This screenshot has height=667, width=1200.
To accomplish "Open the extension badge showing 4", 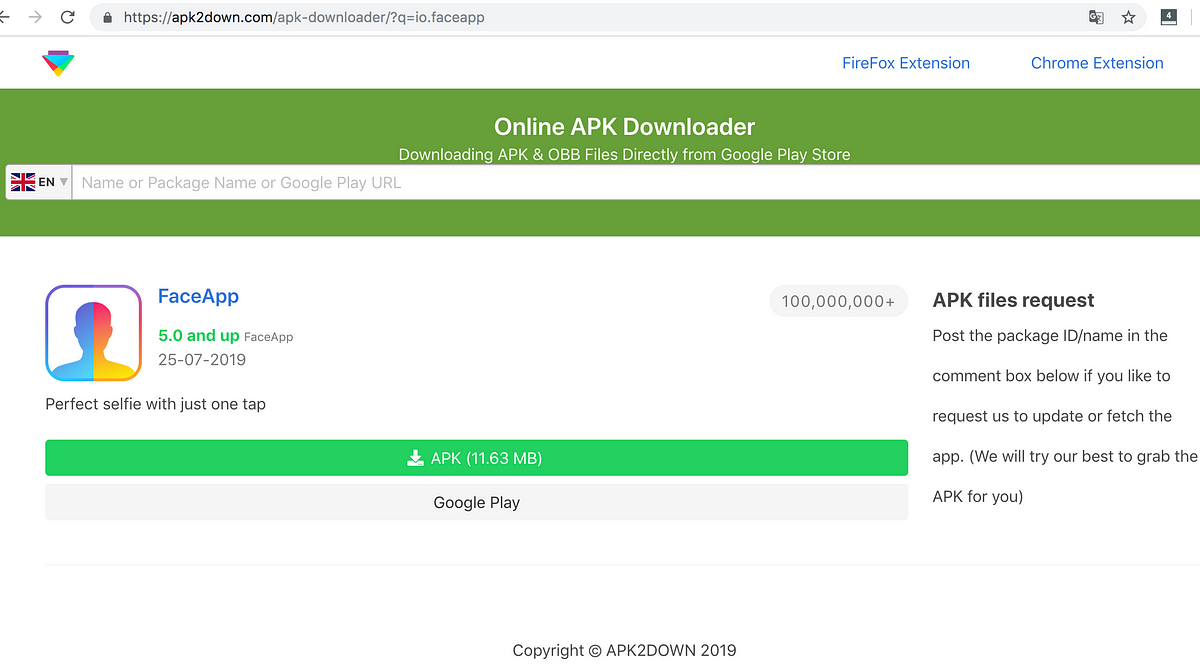I will click(x=1168, y=17).
